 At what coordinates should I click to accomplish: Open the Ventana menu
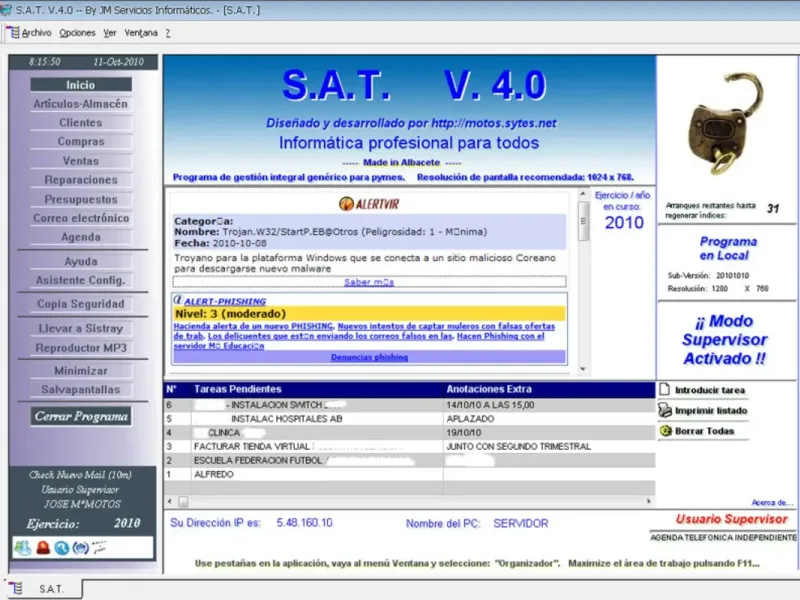[x=141, y=33]
